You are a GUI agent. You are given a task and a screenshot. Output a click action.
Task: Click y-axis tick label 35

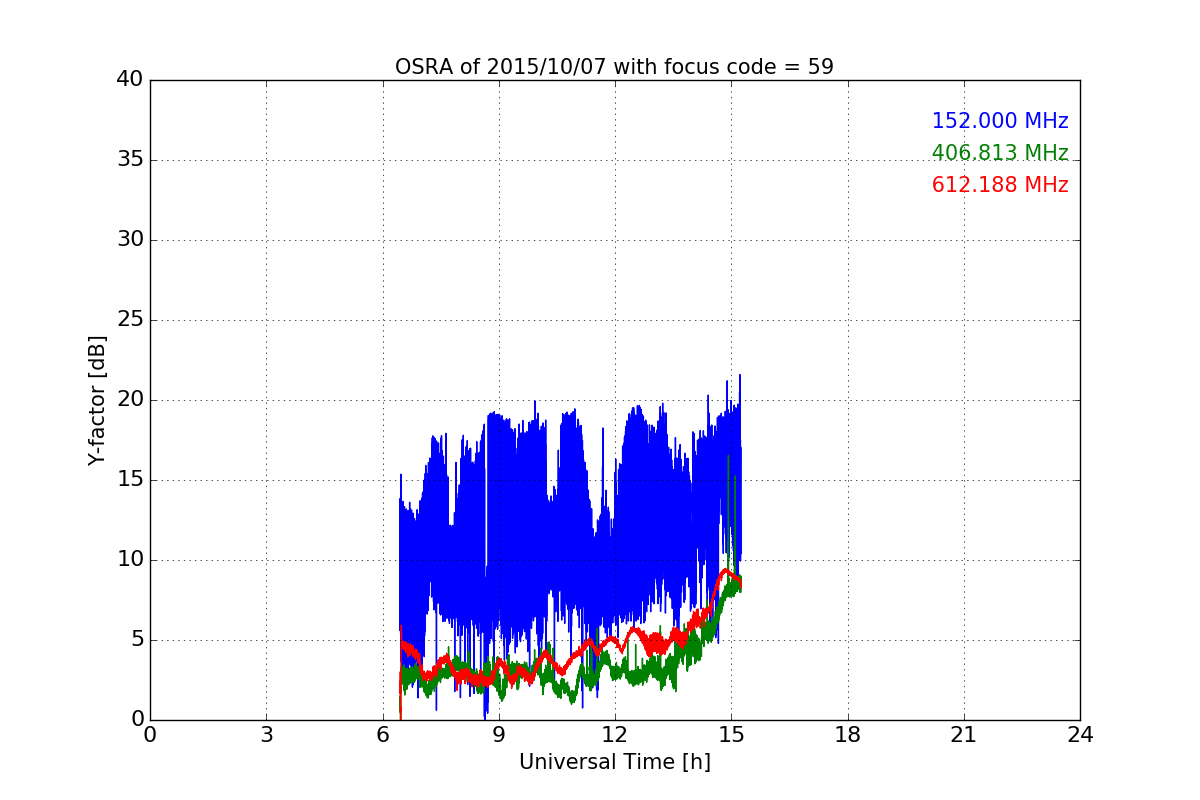pyautogui.click(x=130, y=160)
